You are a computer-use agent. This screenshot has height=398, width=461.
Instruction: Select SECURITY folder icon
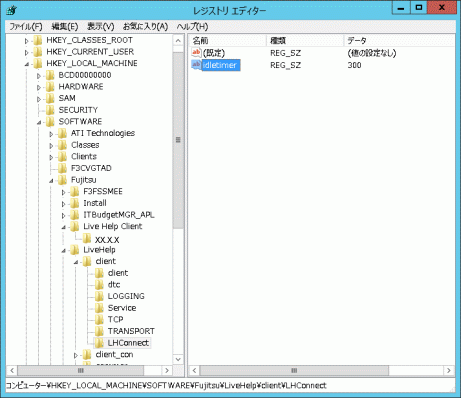(x=50, y=110)
